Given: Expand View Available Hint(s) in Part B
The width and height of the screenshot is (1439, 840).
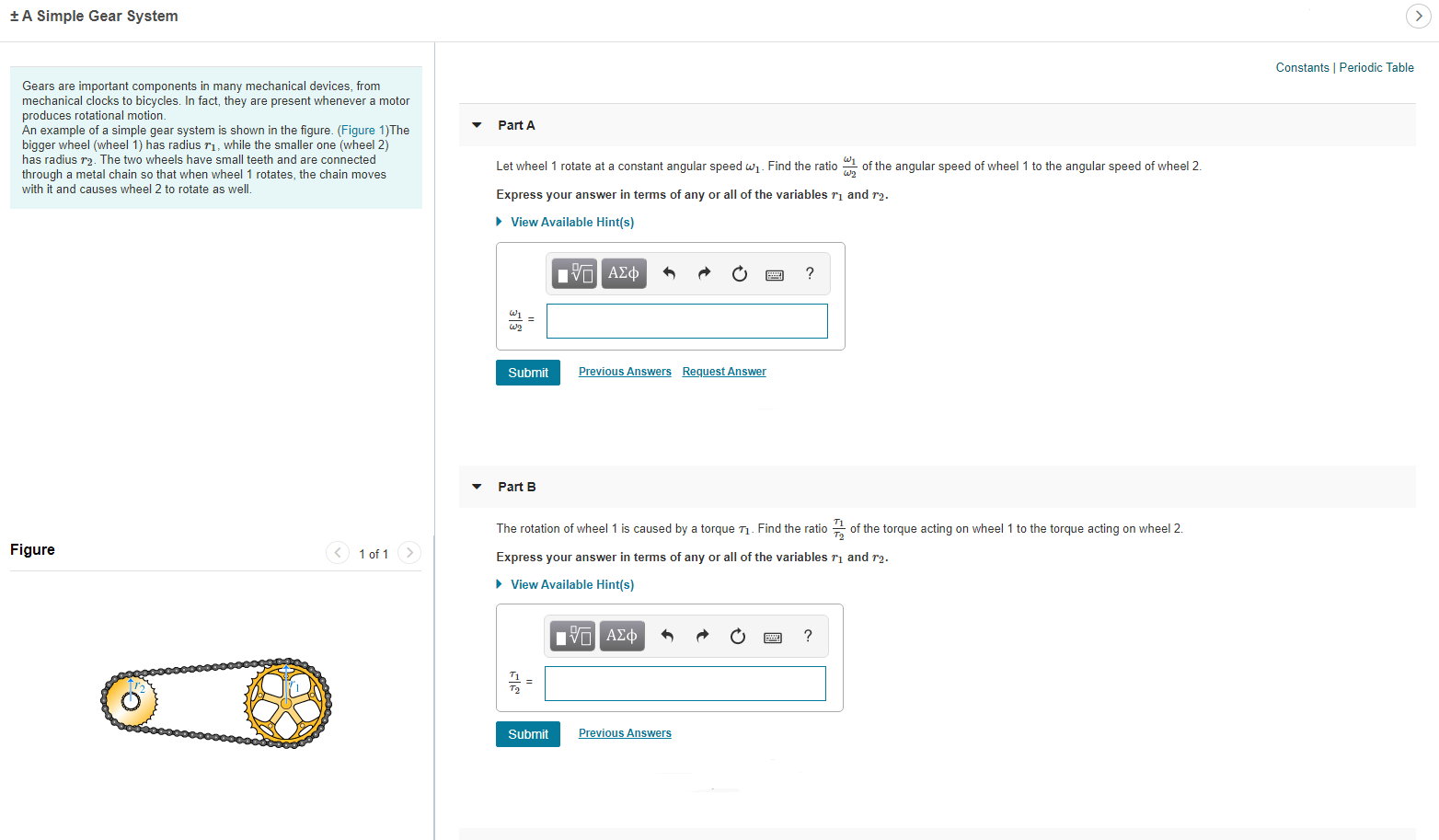Looking at the screenshot, I should (565, 585).
